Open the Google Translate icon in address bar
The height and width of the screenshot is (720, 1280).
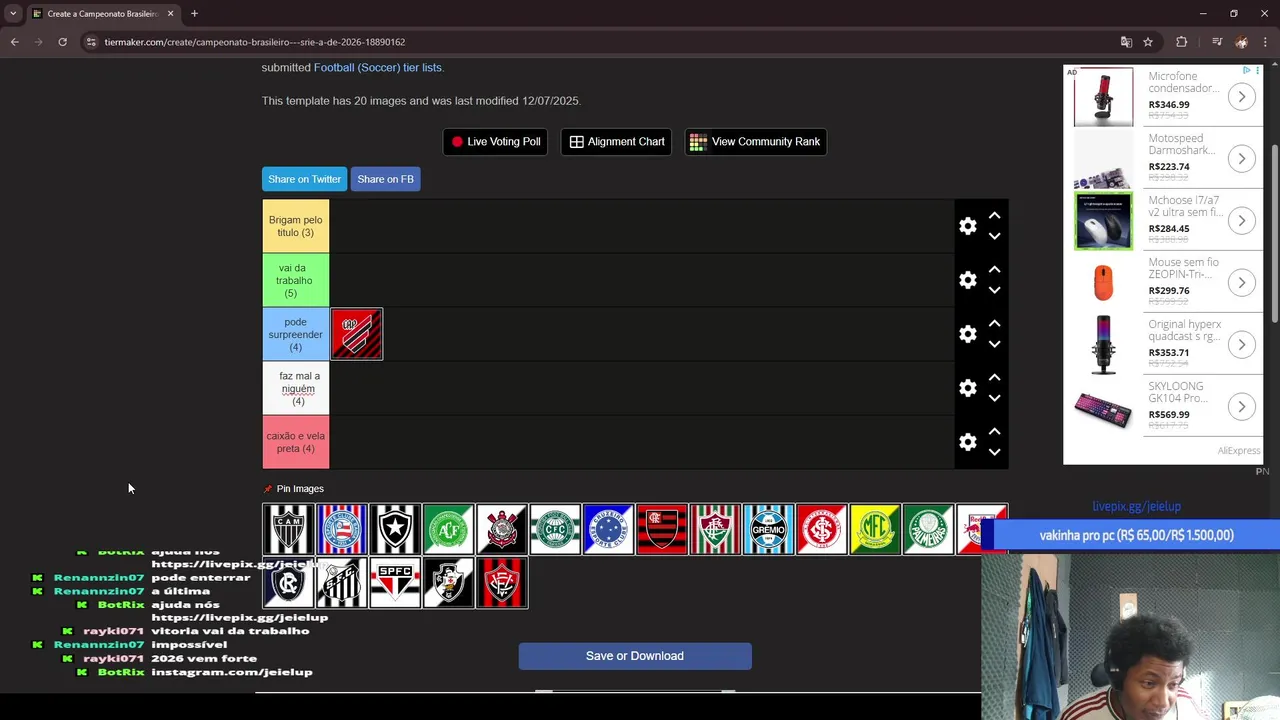point(1126,42)
